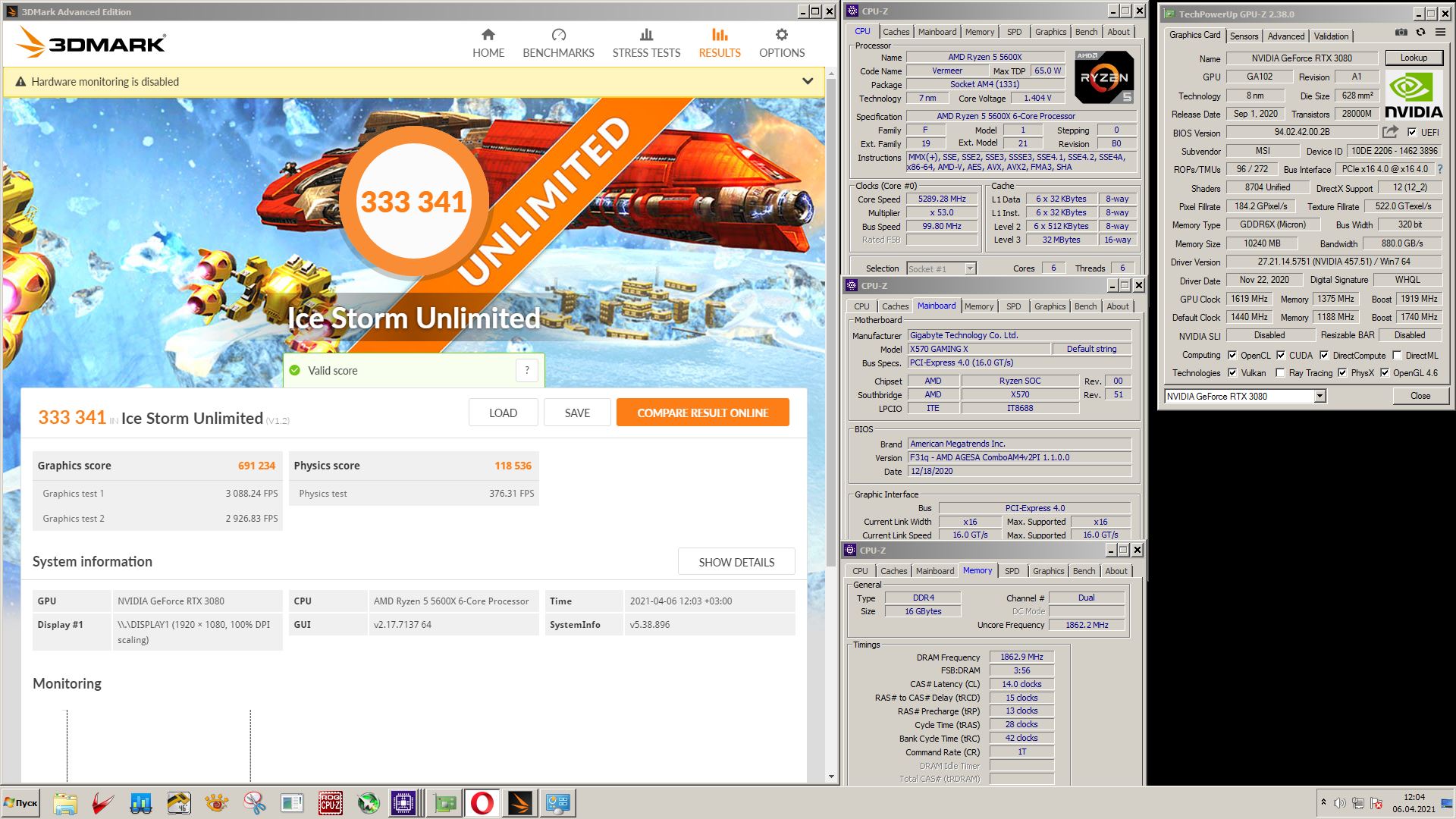Launch the ROG CPU-Z taskbar icon
The width and height of the screenshot is (1456, 819).
331,803
